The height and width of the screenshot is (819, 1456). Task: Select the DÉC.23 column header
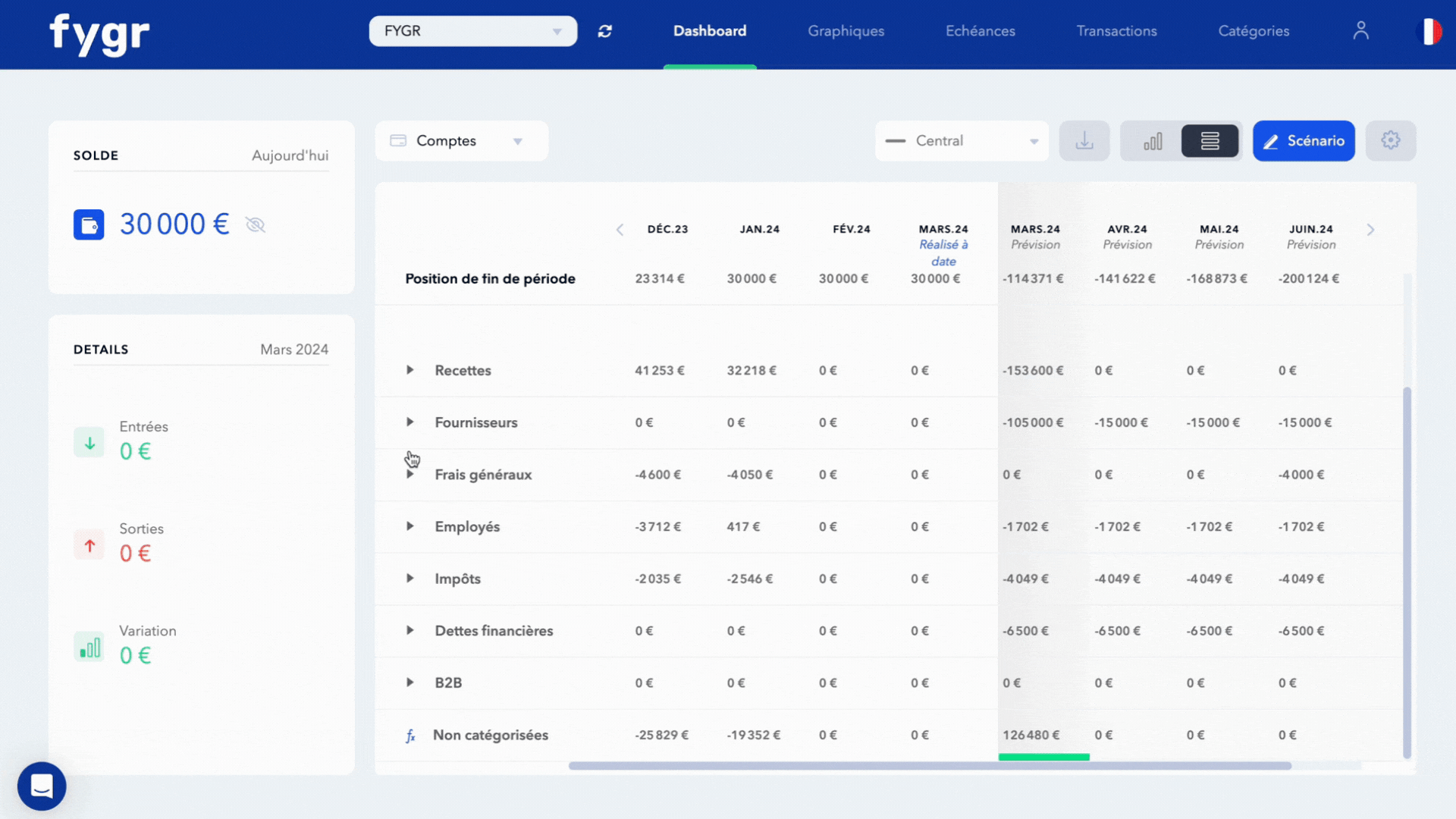pyautogui.click(x=667, y=229)
